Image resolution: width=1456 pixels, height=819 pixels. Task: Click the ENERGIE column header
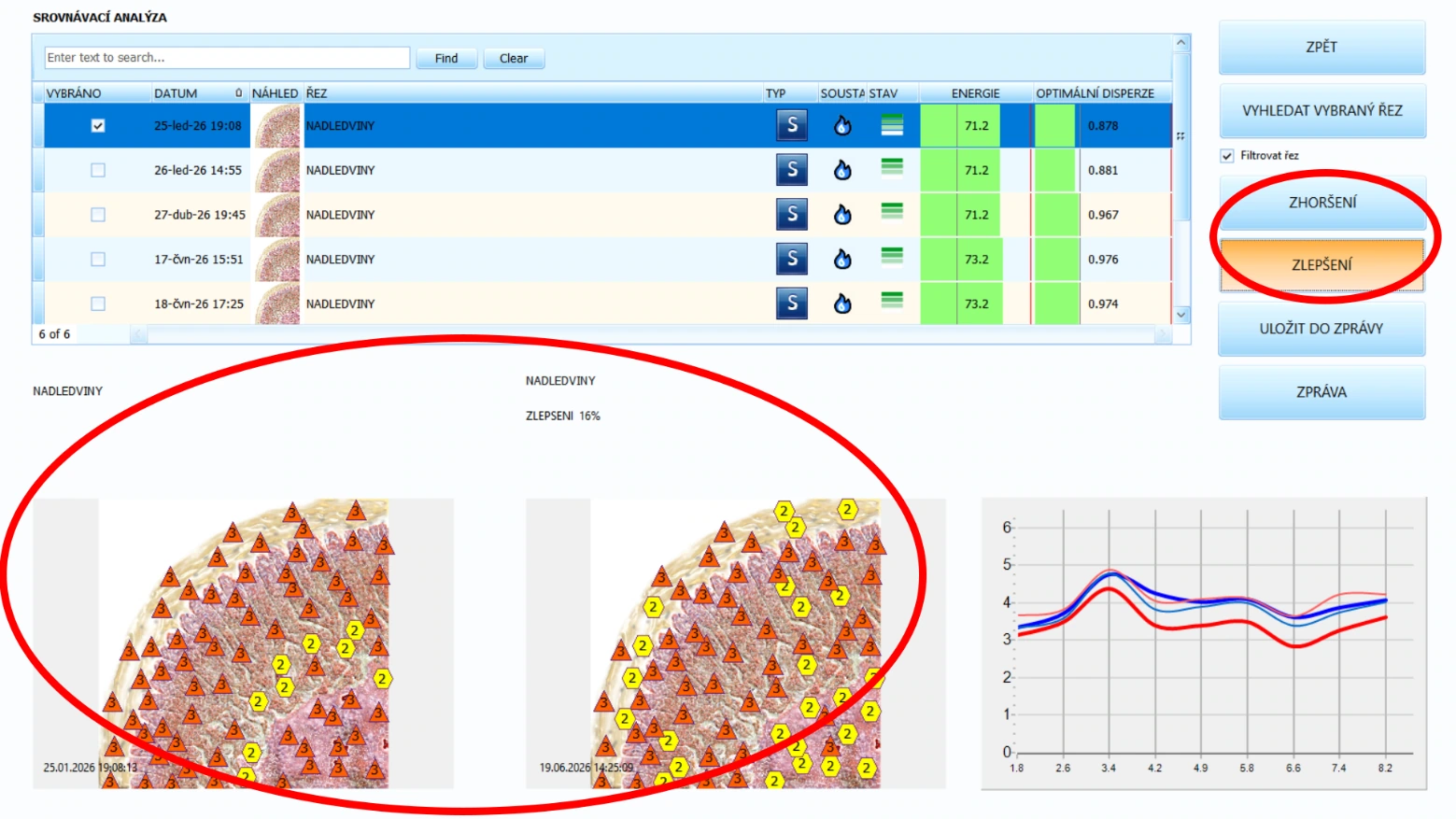[975, 93]
